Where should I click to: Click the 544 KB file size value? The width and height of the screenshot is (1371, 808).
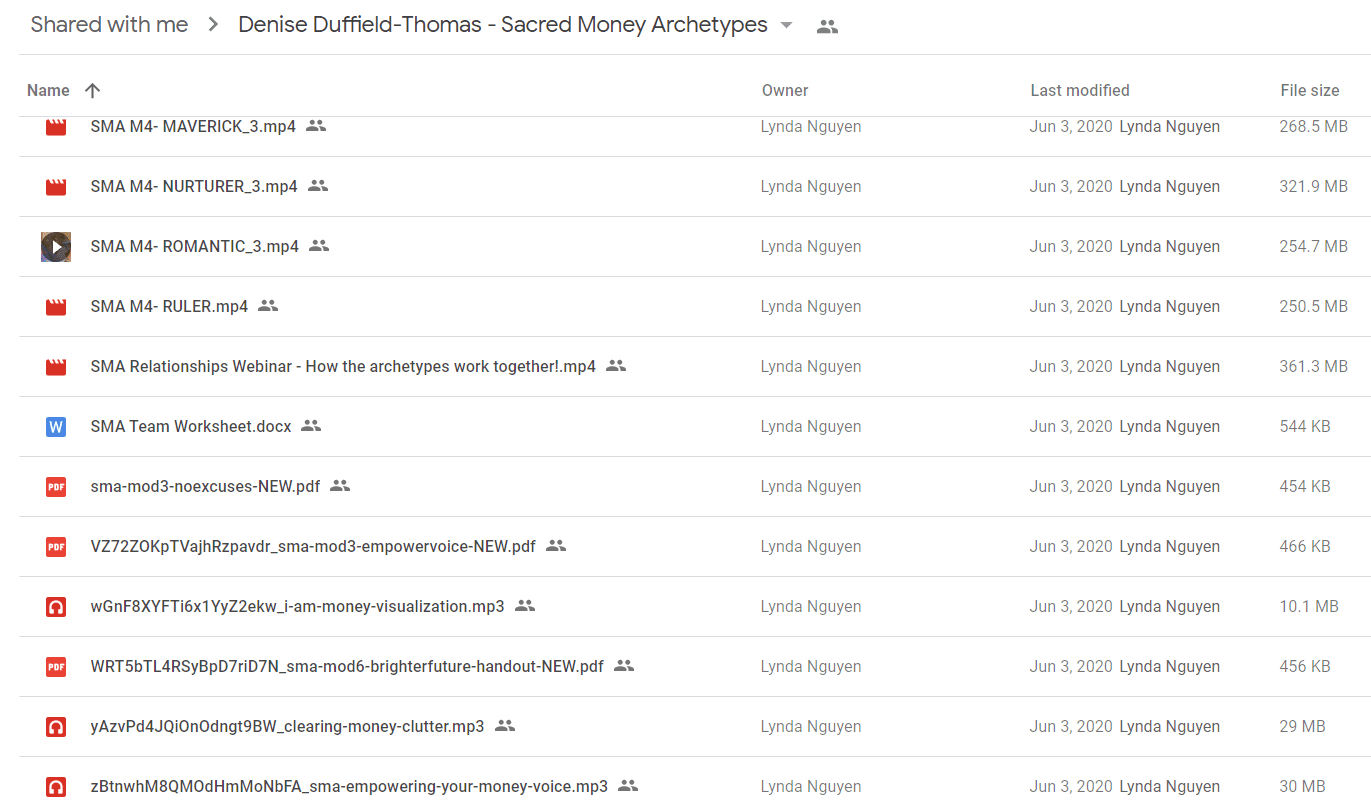coord(1305,427)
